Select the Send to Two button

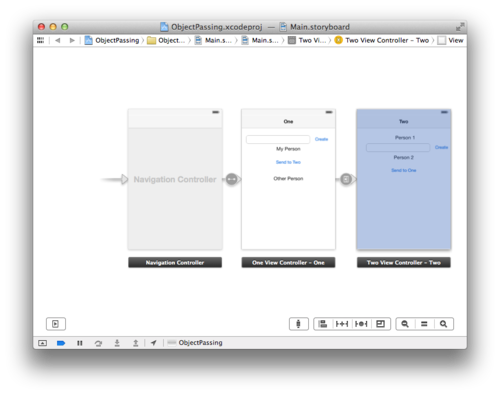pos(288,162)
